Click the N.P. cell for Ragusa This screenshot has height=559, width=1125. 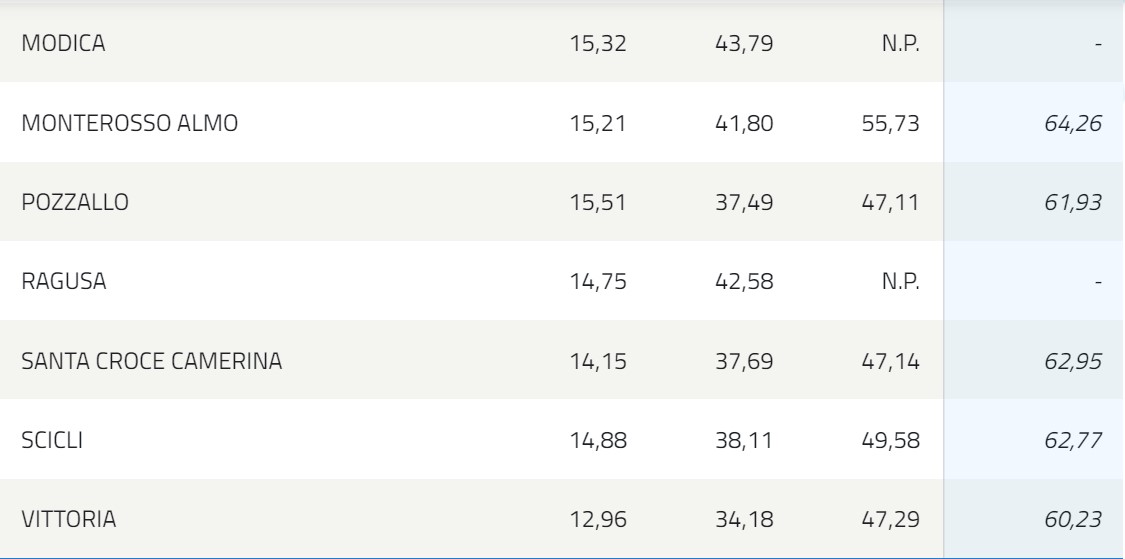tap(900, 281)
